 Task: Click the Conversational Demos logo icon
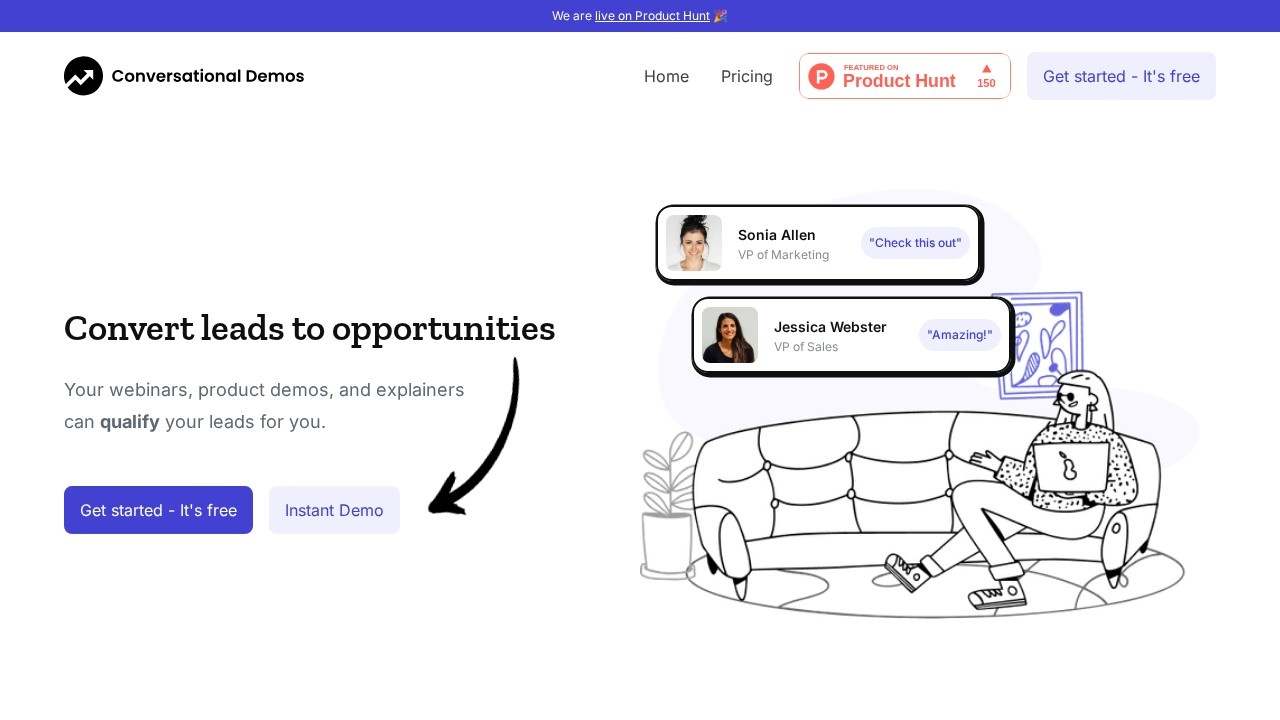(x=84, y=76)
